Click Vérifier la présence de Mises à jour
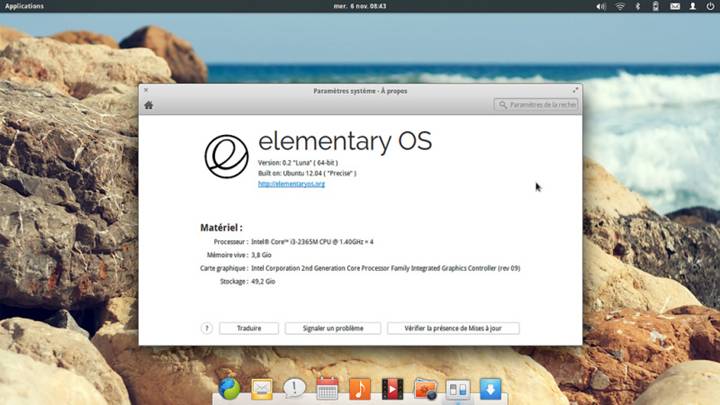This screenshot has width=720, height=405. [453, 328]
